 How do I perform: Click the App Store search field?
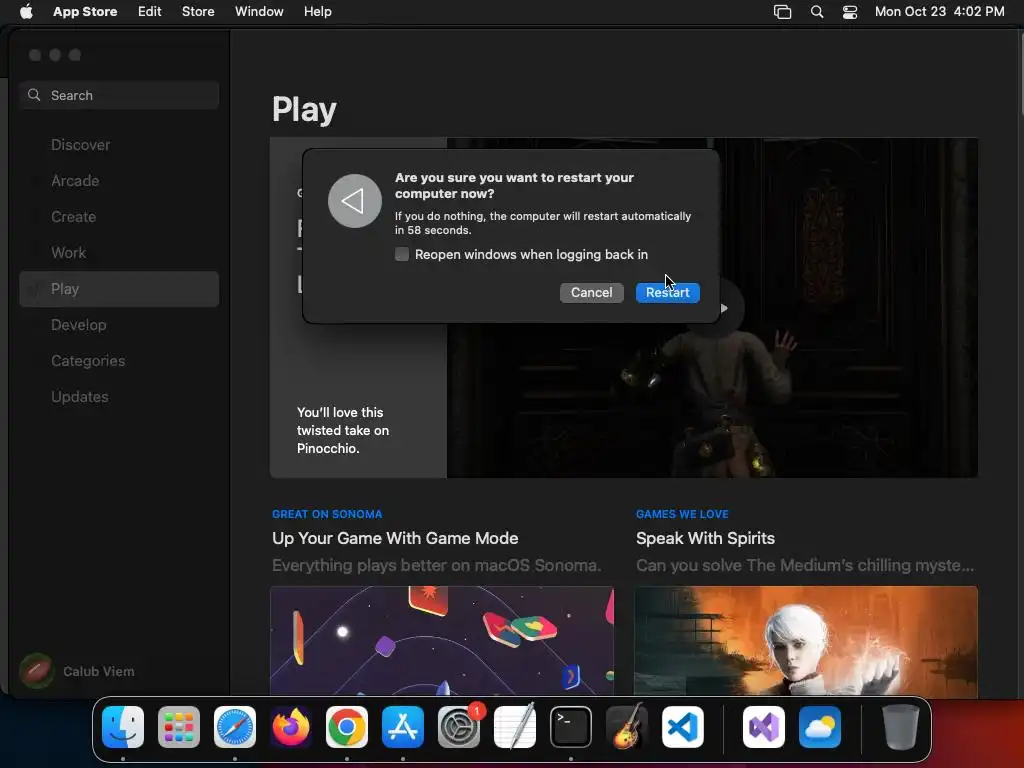pyautogui.click(x=119, y=95)
